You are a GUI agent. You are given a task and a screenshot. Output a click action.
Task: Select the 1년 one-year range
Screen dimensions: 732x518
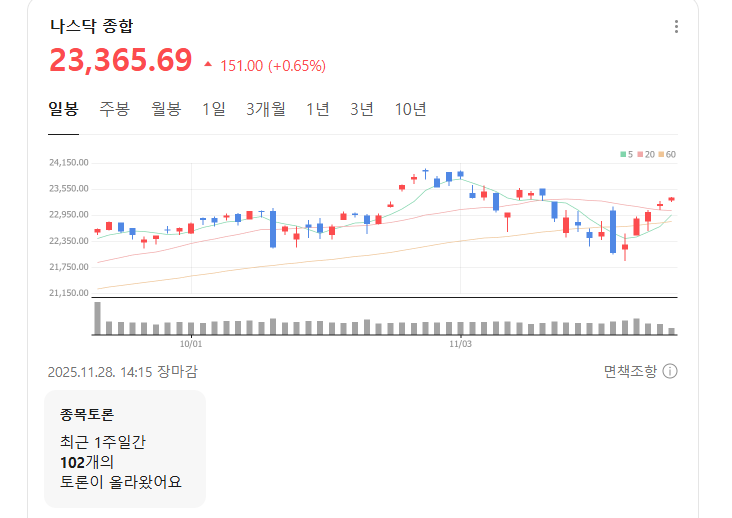click(x=318, y=110)
